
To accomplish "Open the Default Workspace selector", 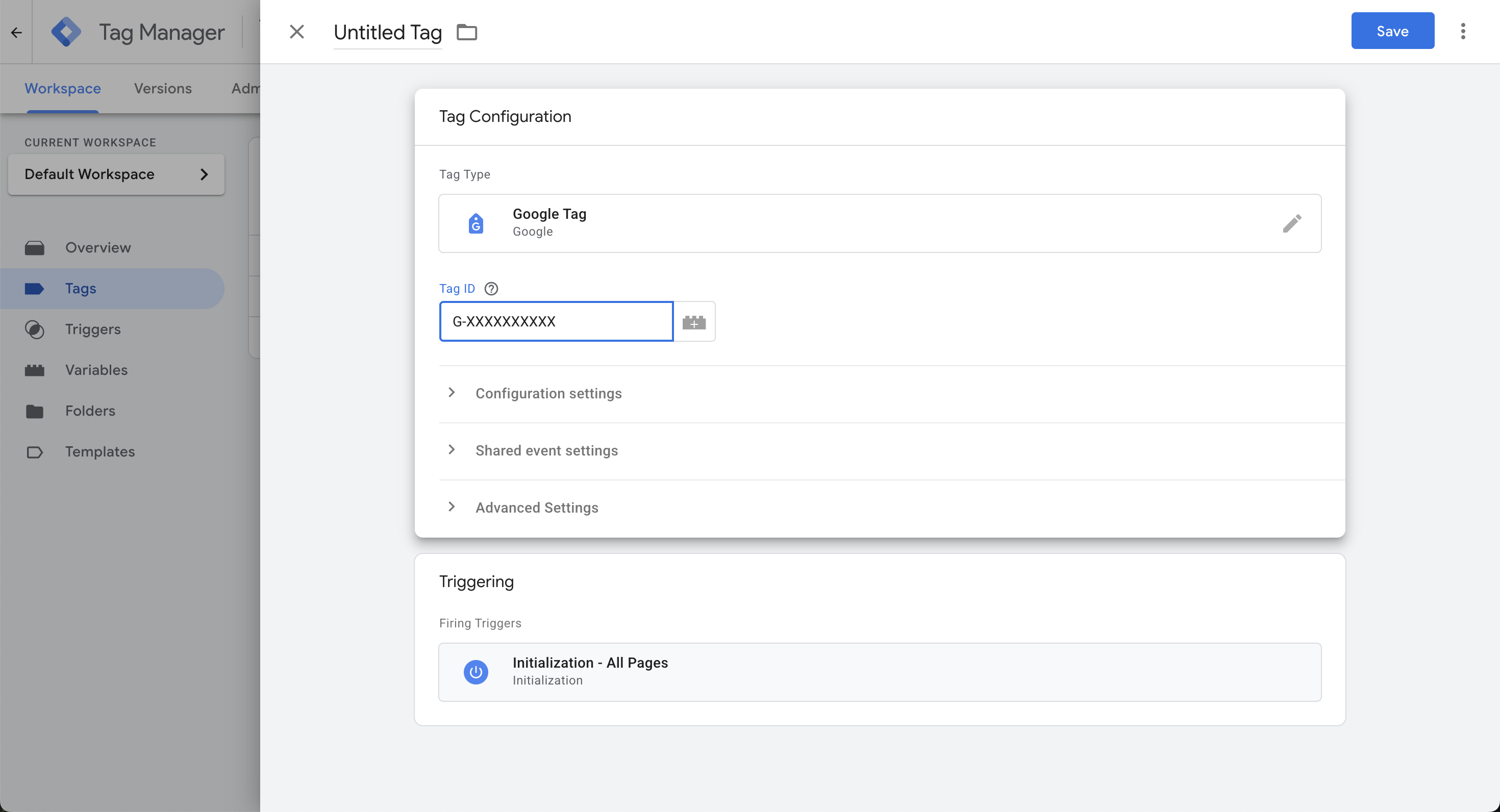I will pyautogui.click(x=116, y=174).
